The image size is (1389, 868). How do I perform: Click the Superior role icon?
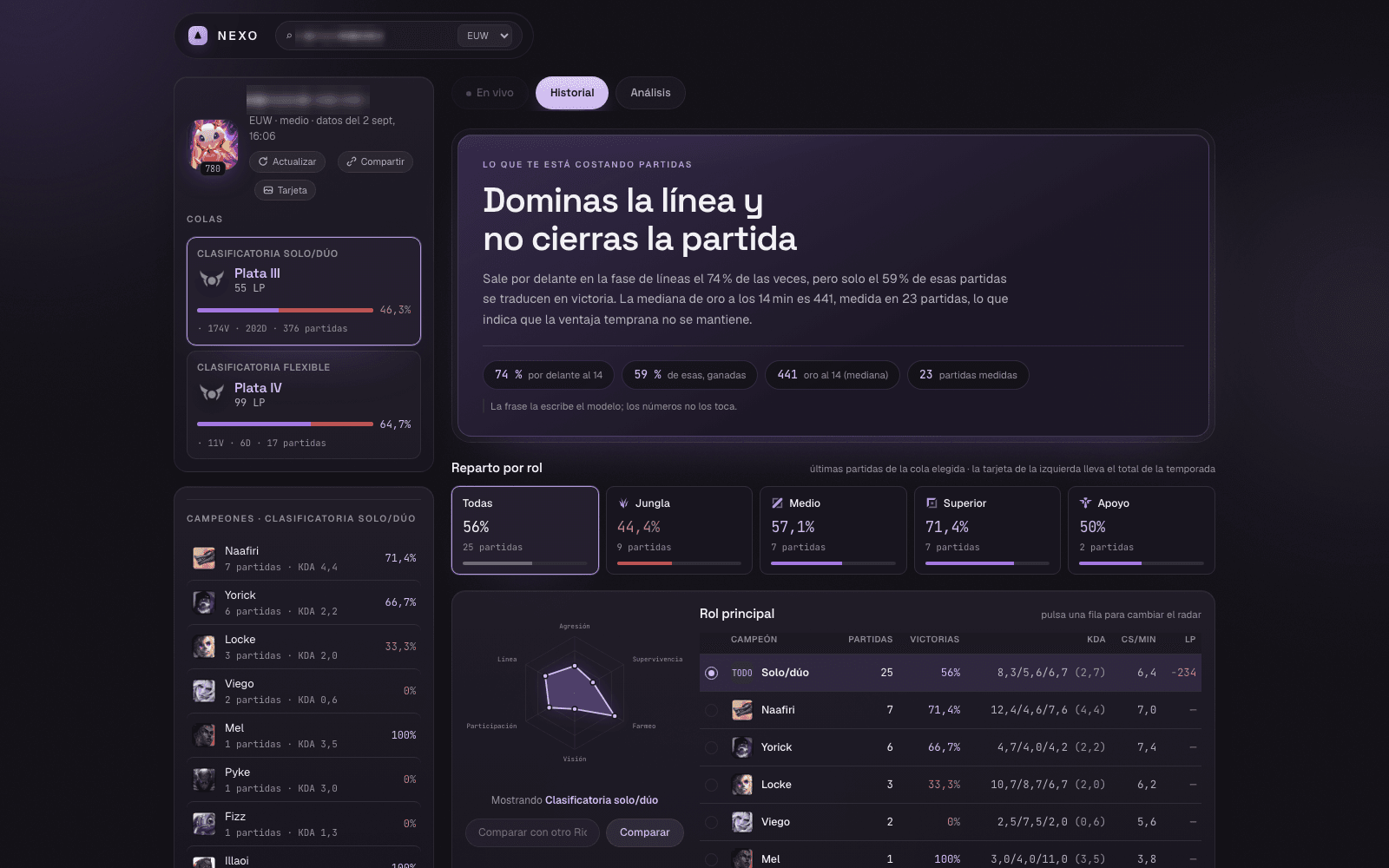931,503
